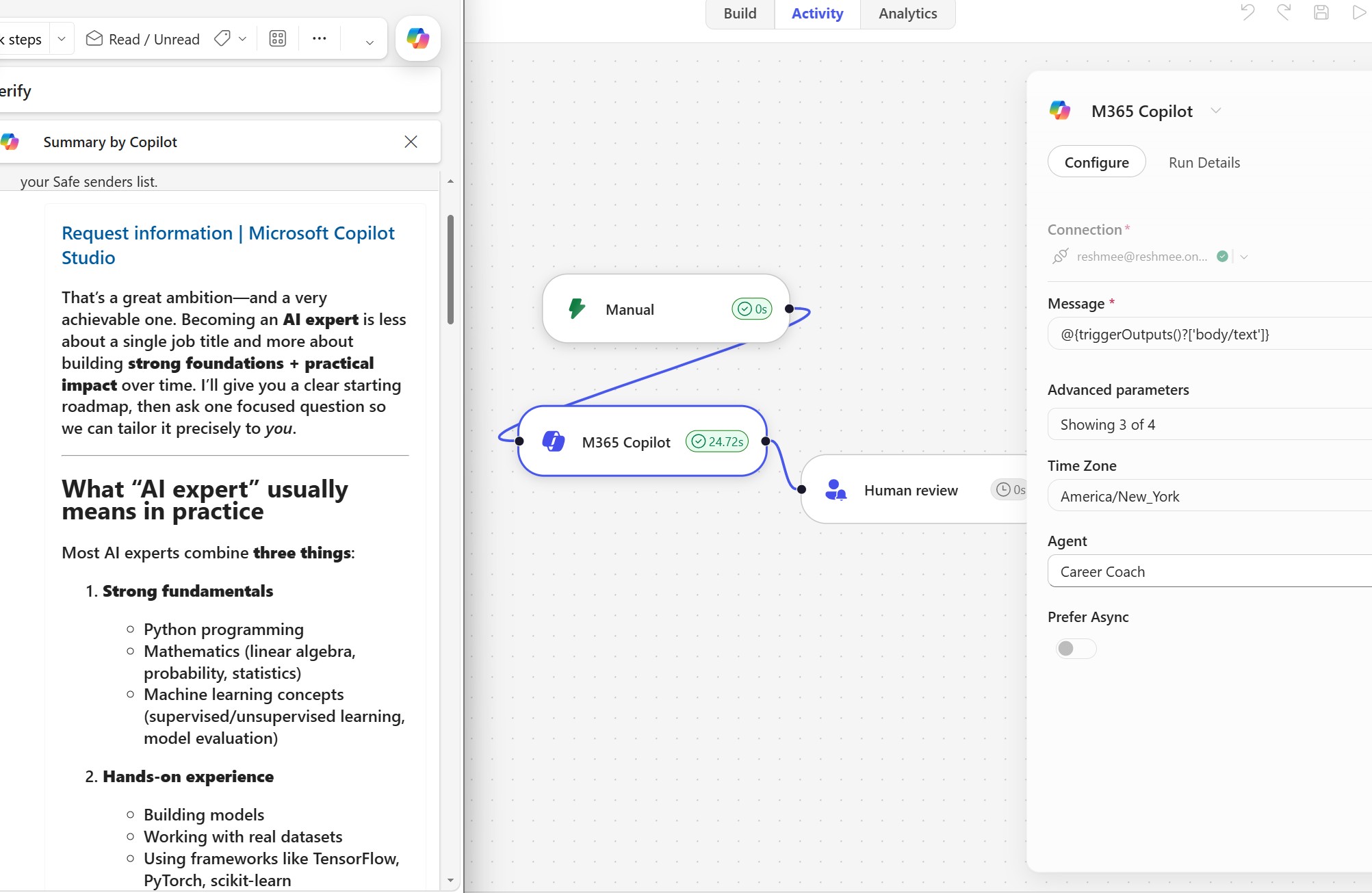1372x893 pixels.
Task: Click the redo arrow icon
Action: click(1284, 12)
